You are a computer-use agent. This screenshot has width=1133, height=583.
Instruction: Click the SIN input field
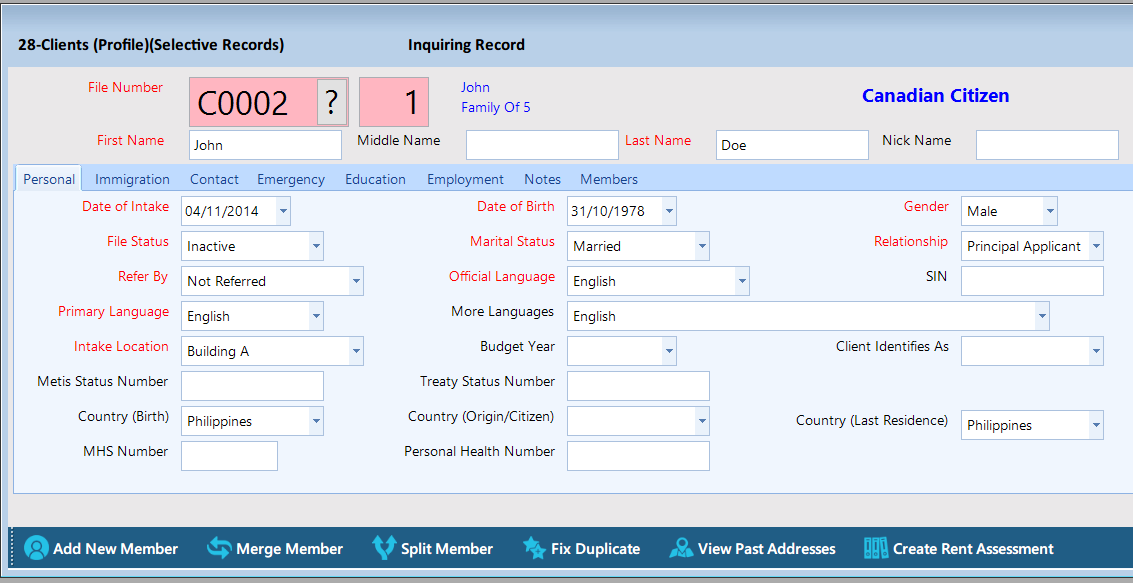1032,281
